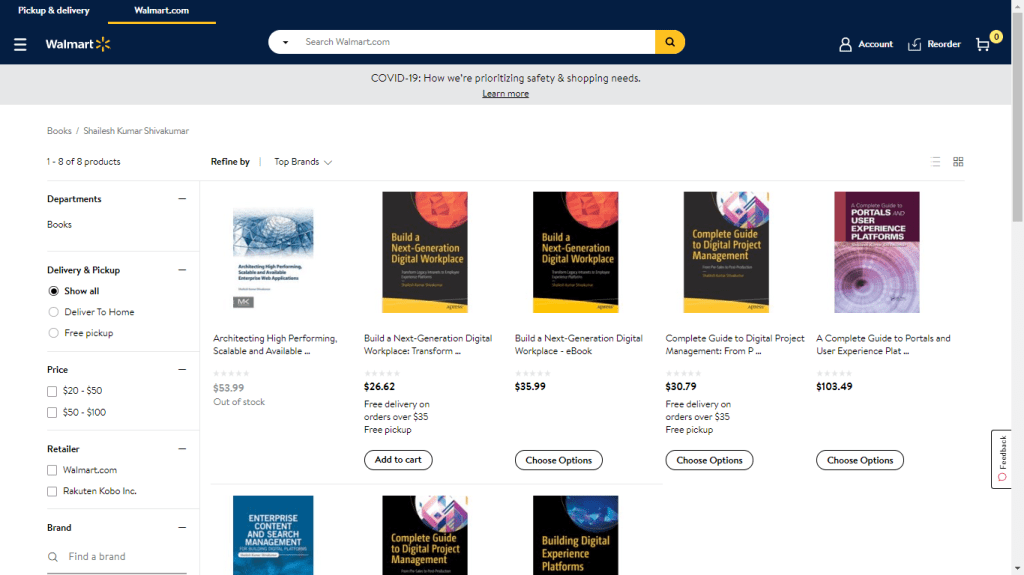The image size is (1024, 575).
Task: Open the Top Brands sort dropdown
Action: (303, 162)
